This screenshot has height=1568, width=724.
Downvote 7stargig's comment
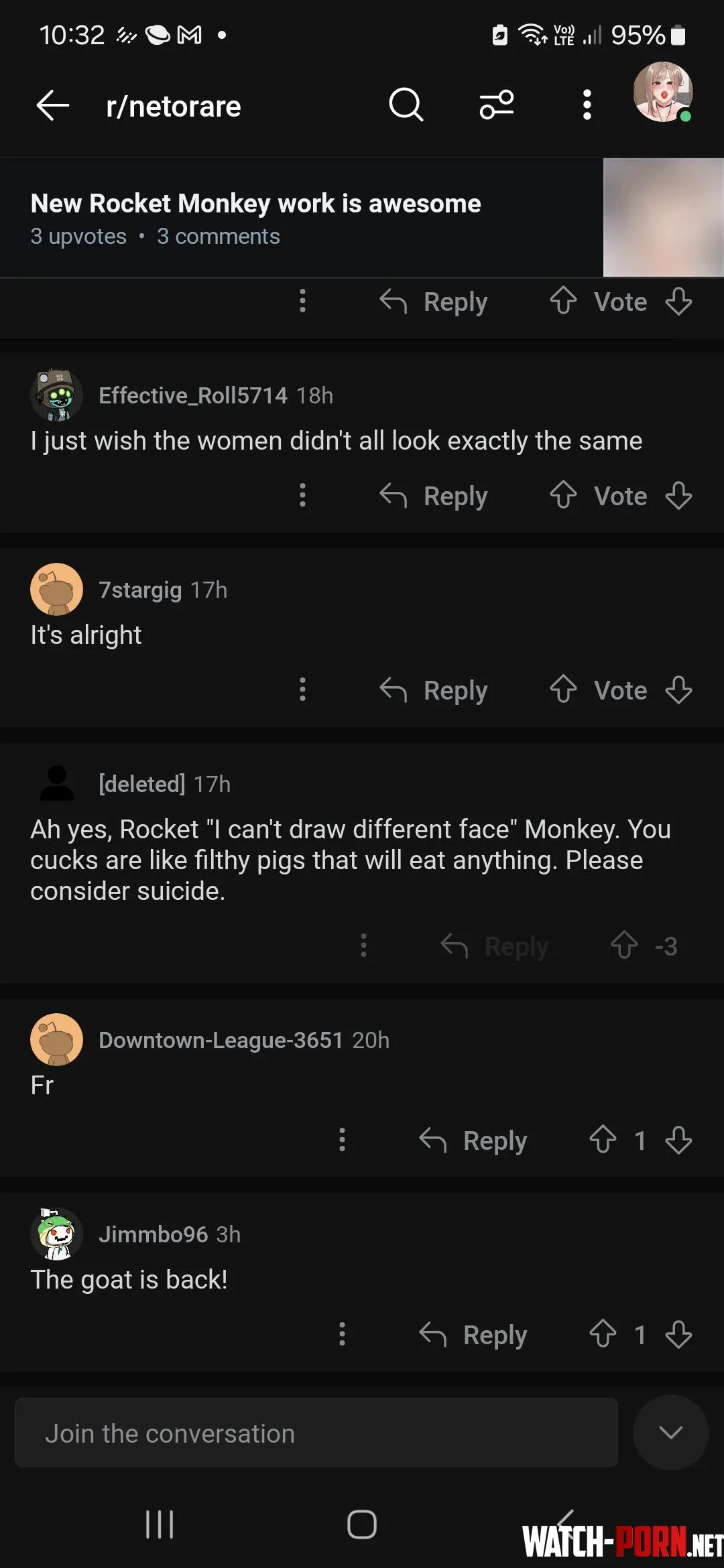[678, 690]
